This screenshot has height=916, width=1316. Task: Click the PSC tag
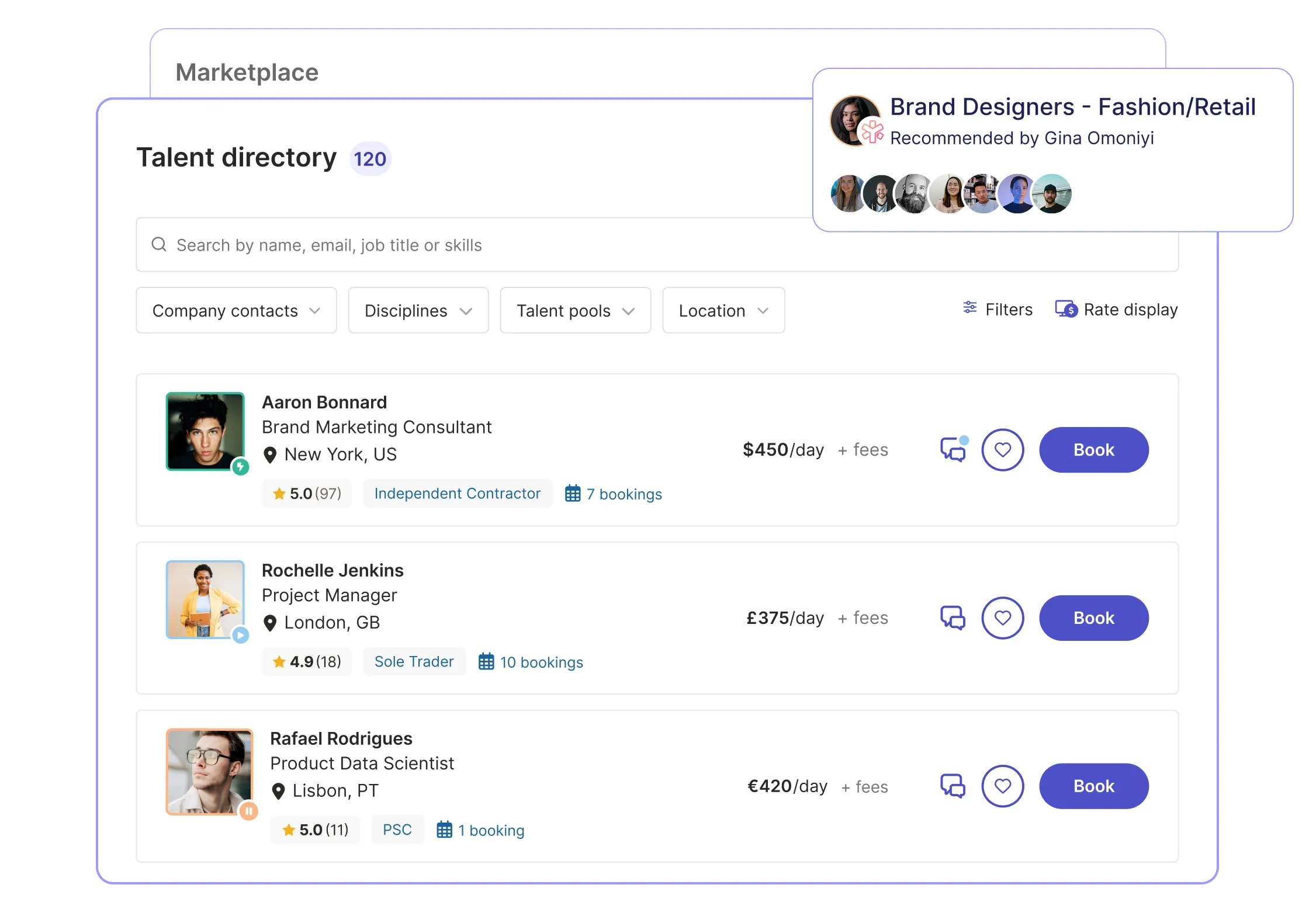[x=397, y=830]
